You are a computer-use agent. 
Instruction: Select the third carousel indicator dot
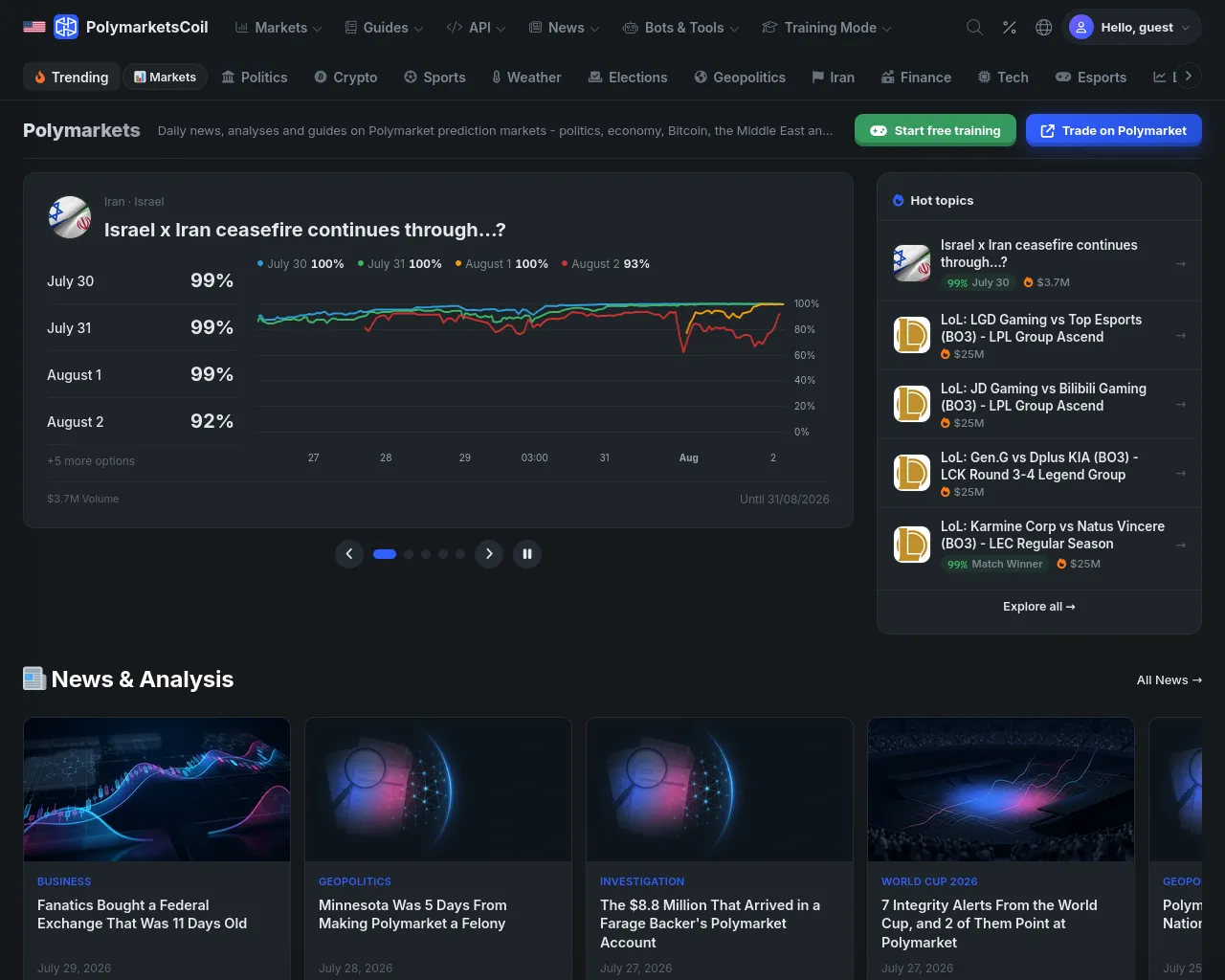click(x=426, y=554)
